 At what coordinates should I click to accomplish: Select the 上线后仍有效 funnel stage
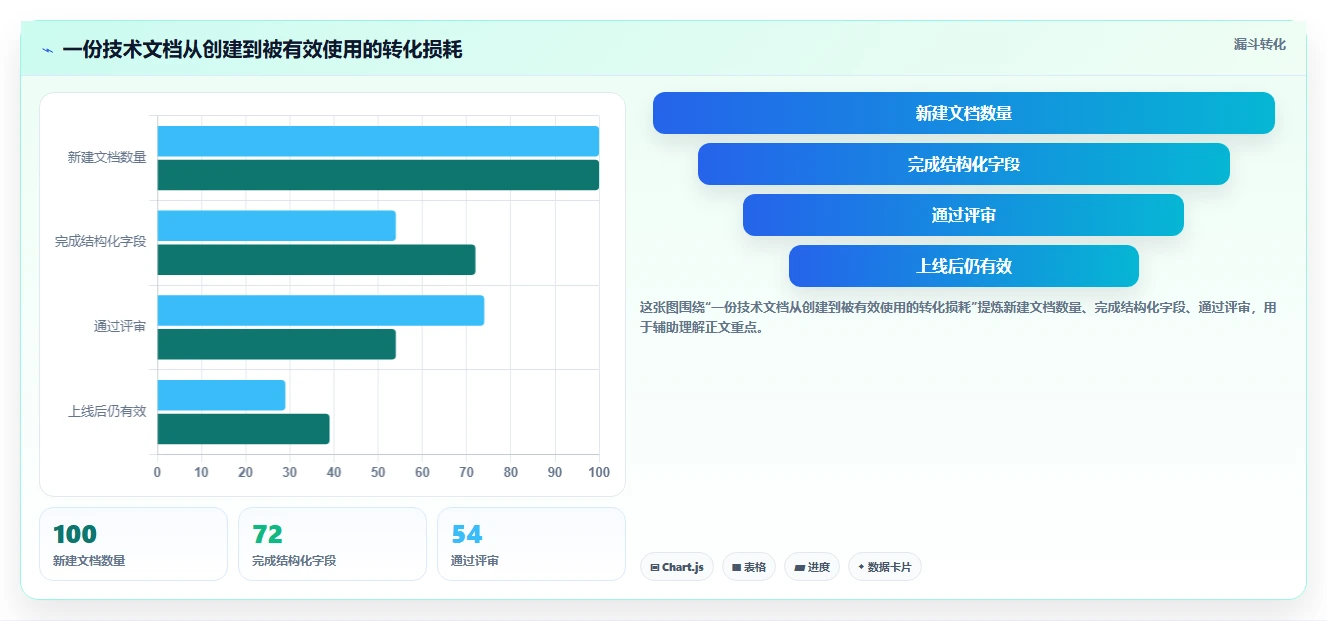click(x=963, y=266)
